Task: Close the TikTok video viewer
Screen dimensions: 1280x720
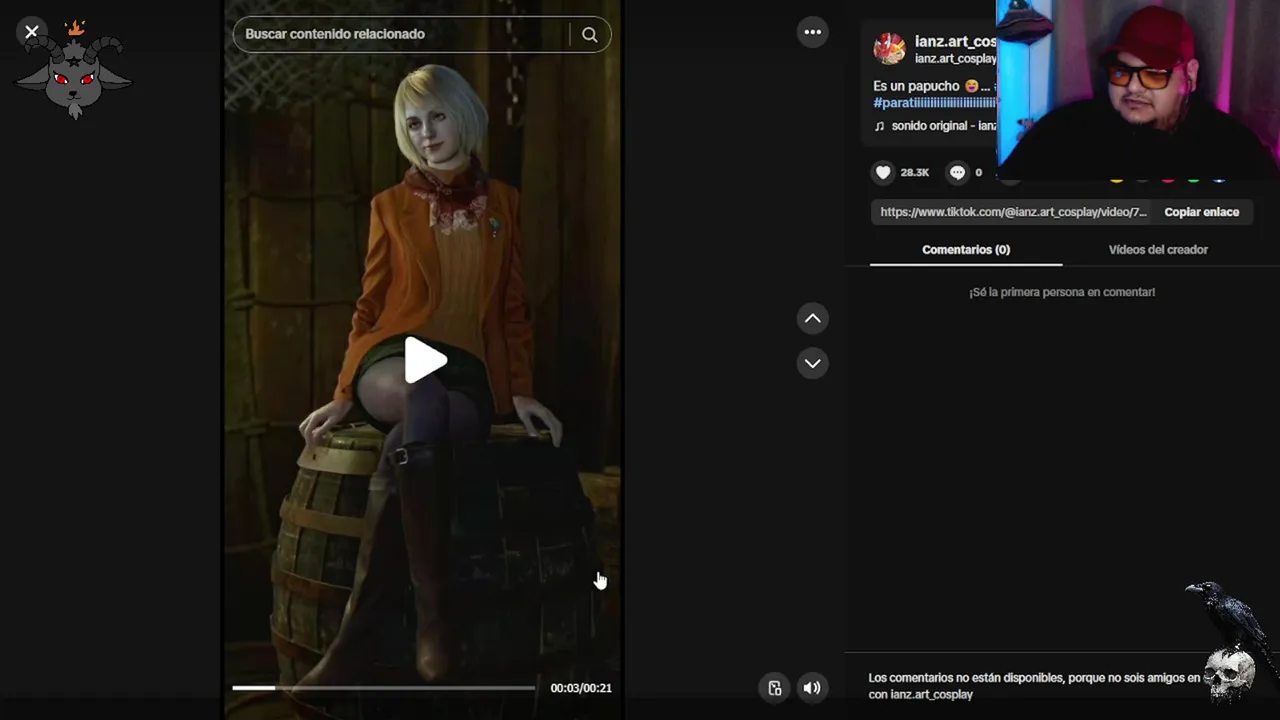Action: pyautogui.click(x=31, y=32)
